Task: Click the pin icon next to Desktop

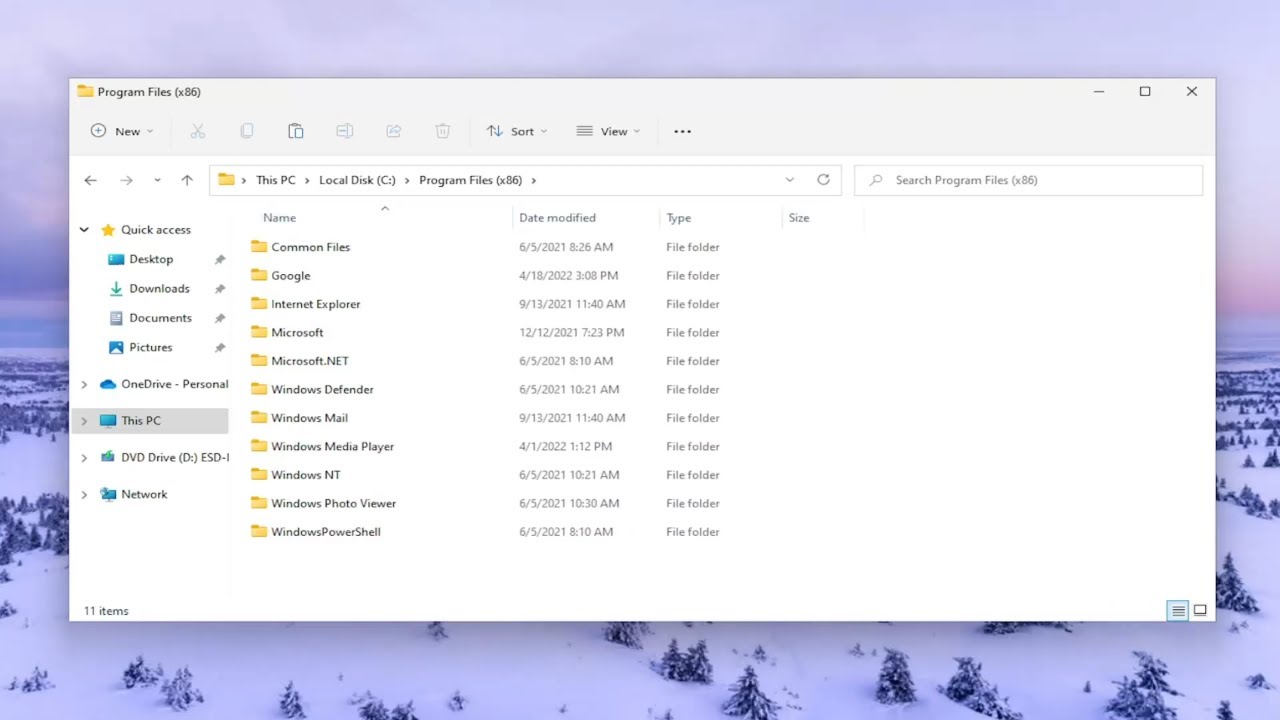Action: coord(220,259)
